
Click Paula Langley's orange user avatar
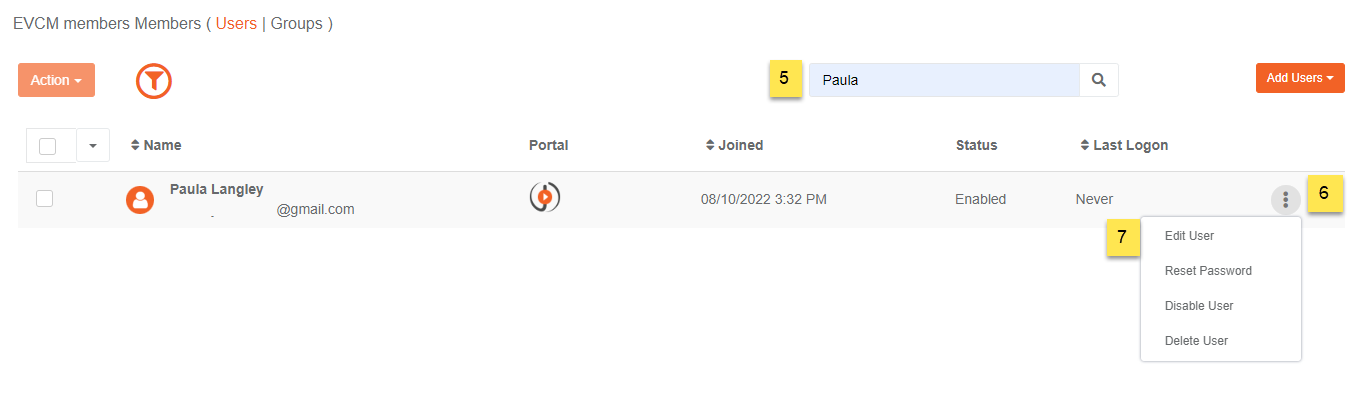point(140,200)
